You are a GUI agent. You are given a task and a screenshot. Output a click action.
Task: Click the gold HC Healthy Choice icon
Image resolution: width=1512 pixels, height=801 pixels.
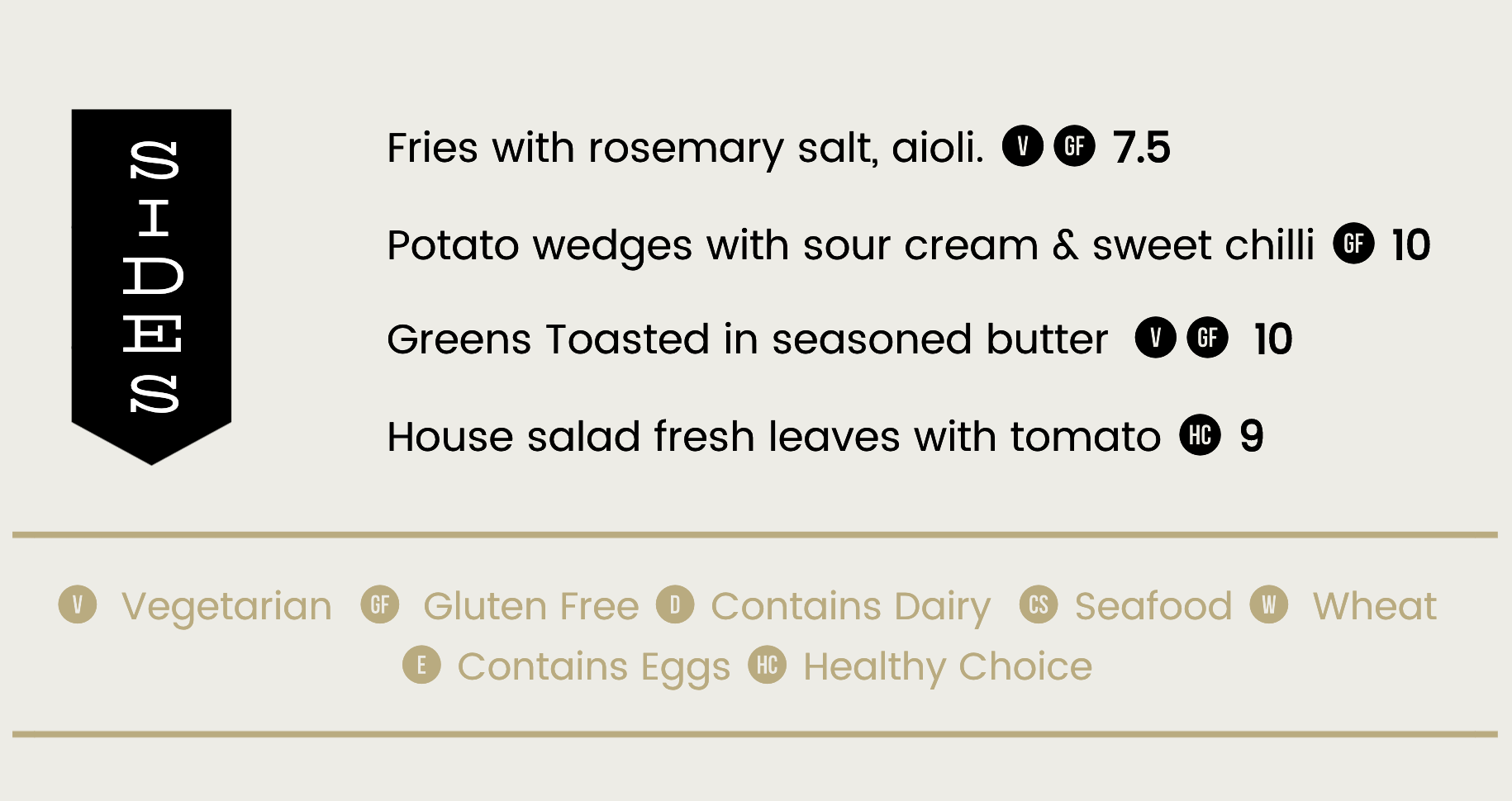pyautogui.click(x=768, y=665)
